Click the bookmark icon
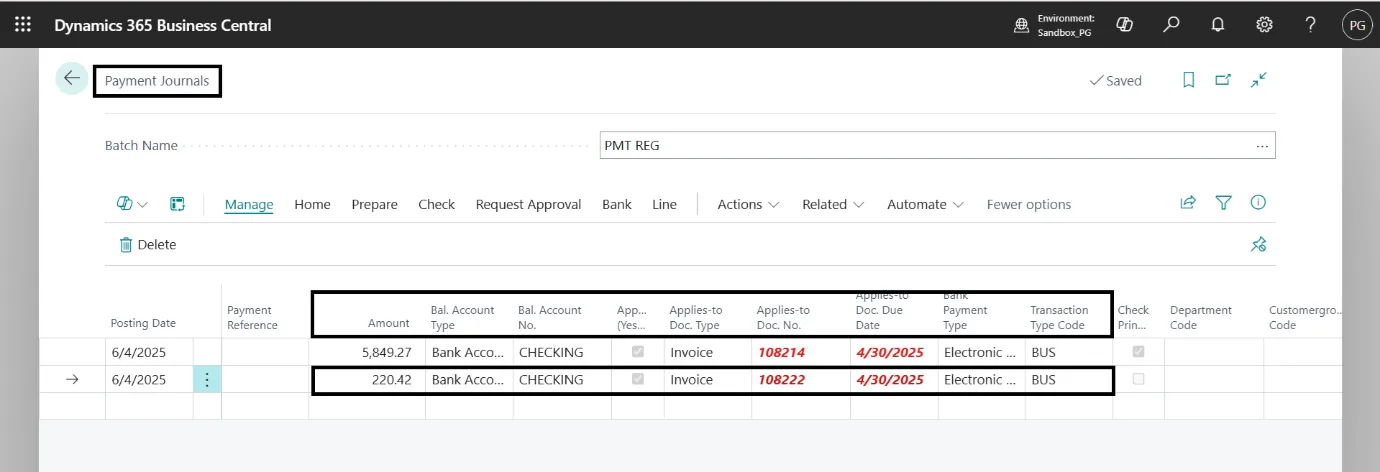Image resolution: width=1380 pixels, height=472 pixels. pos(1188,80)
